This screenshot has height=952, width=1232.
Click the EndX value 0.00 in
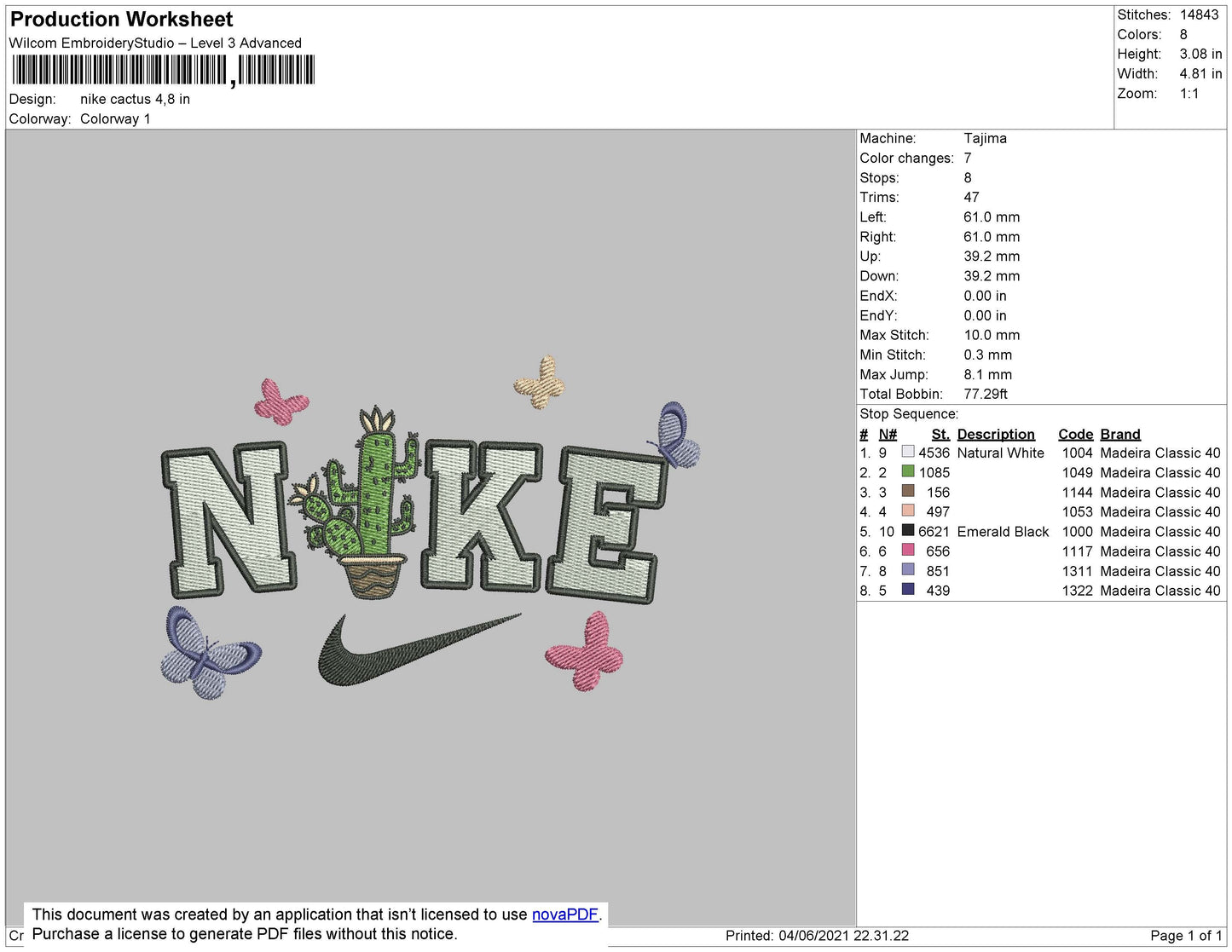click(985, 296)
